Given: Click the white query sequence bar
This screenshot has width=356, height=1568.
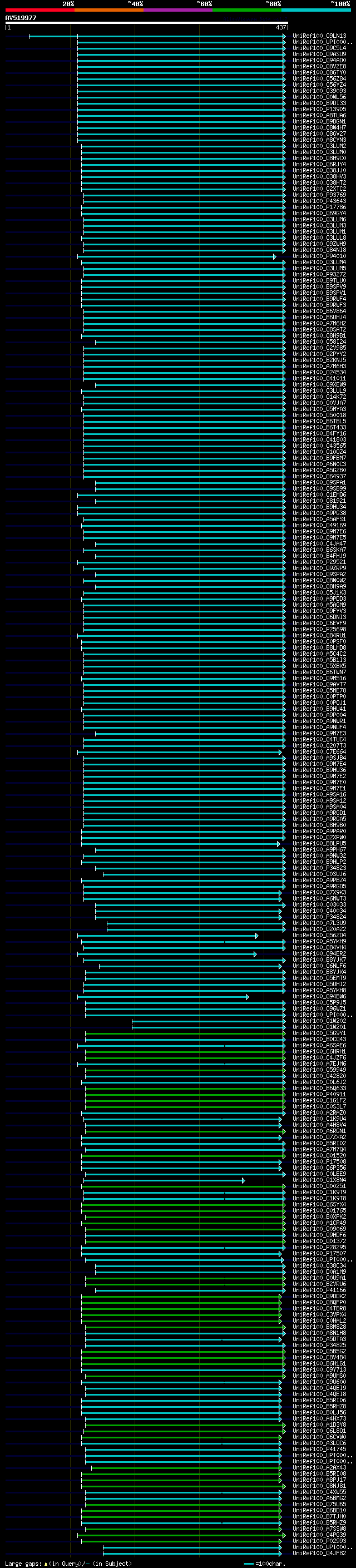Looking at the screenshot, I should pyautogui.click(x=146, y=23).
